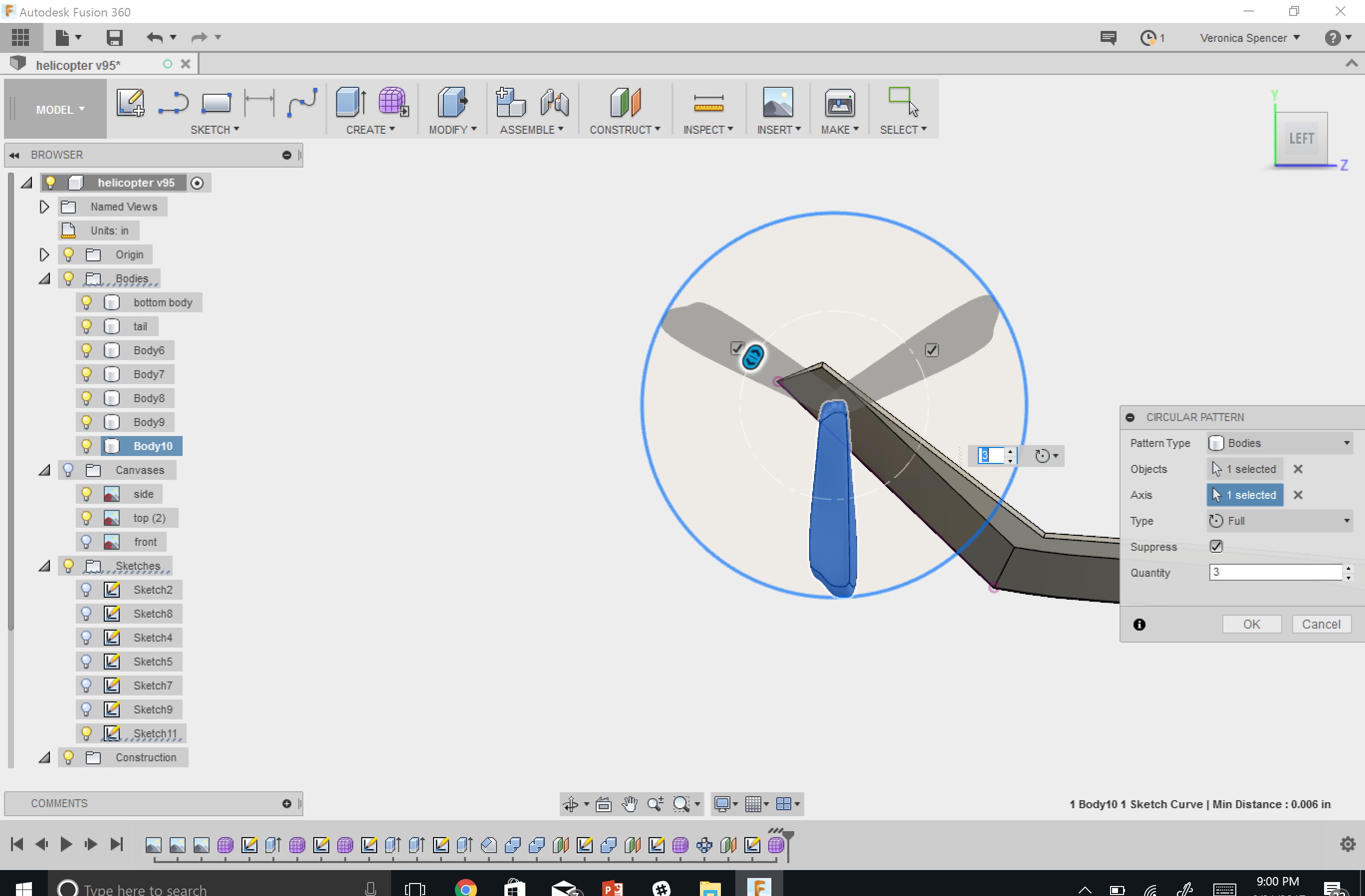This screenshot has height=896, width=1365.
Task: Click the Joint assemble icon
Action: coord(554,103)
